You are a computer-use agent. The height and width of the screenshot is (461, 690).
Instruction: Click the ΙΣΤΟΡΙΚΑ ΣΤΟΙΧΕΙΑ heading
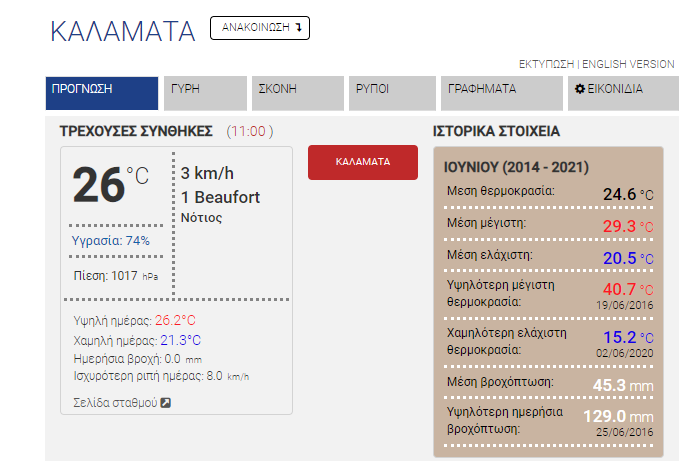click(x=496, y=131)
